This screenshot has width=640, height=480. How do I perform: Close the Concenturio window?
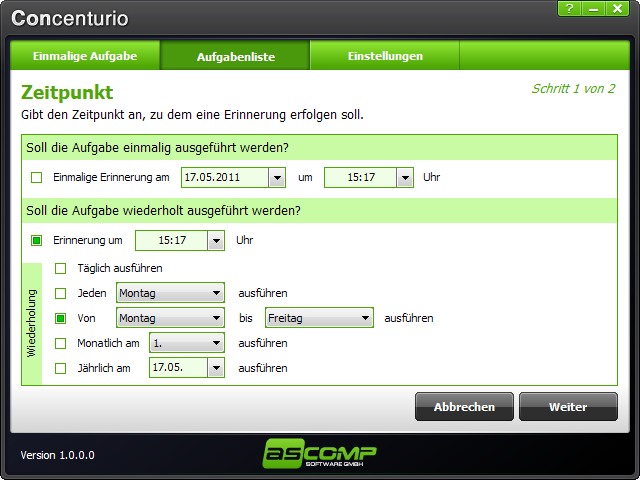(x=618, y=9)
